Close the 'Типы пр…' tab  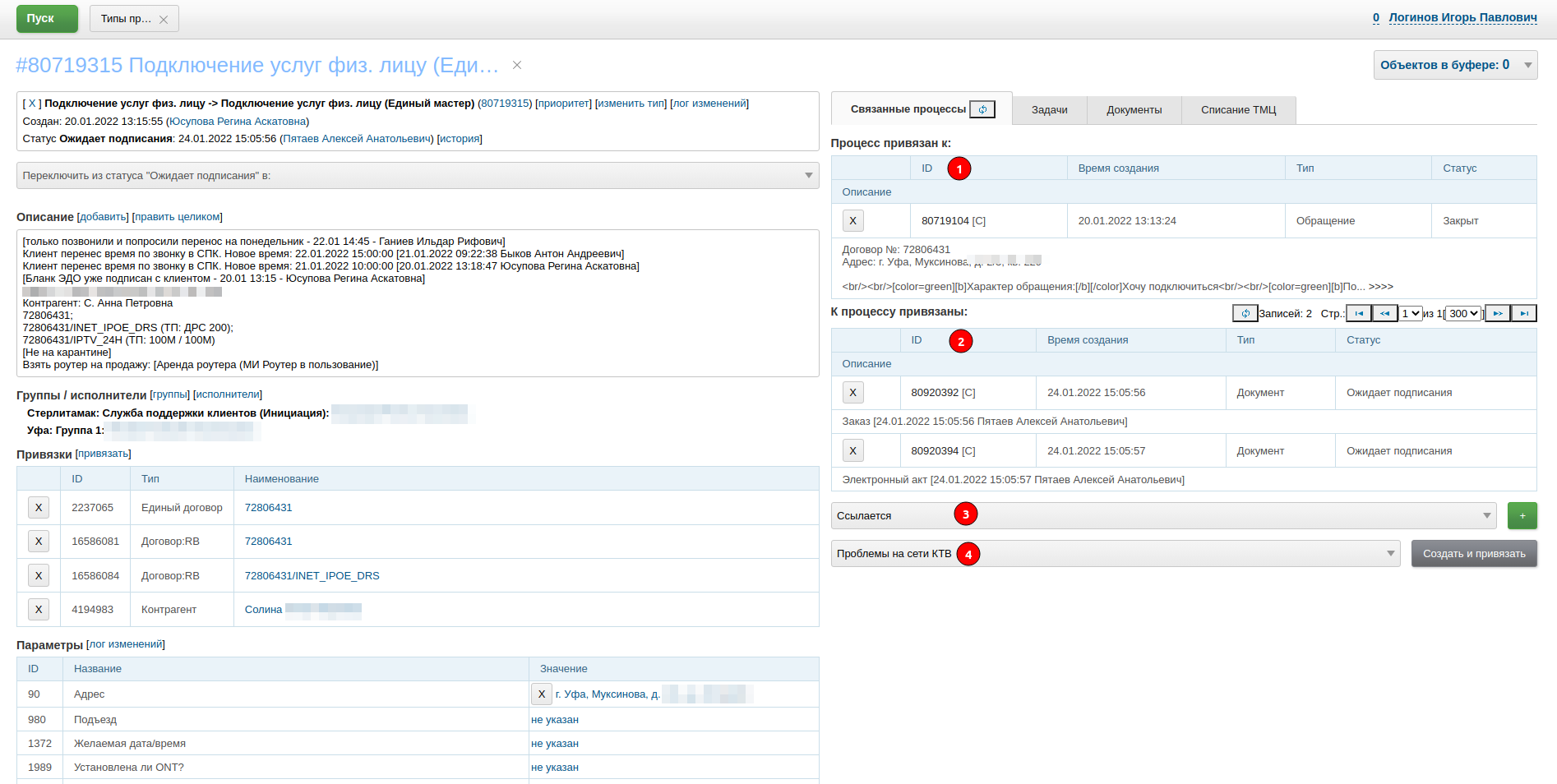[x=164, y=20]
